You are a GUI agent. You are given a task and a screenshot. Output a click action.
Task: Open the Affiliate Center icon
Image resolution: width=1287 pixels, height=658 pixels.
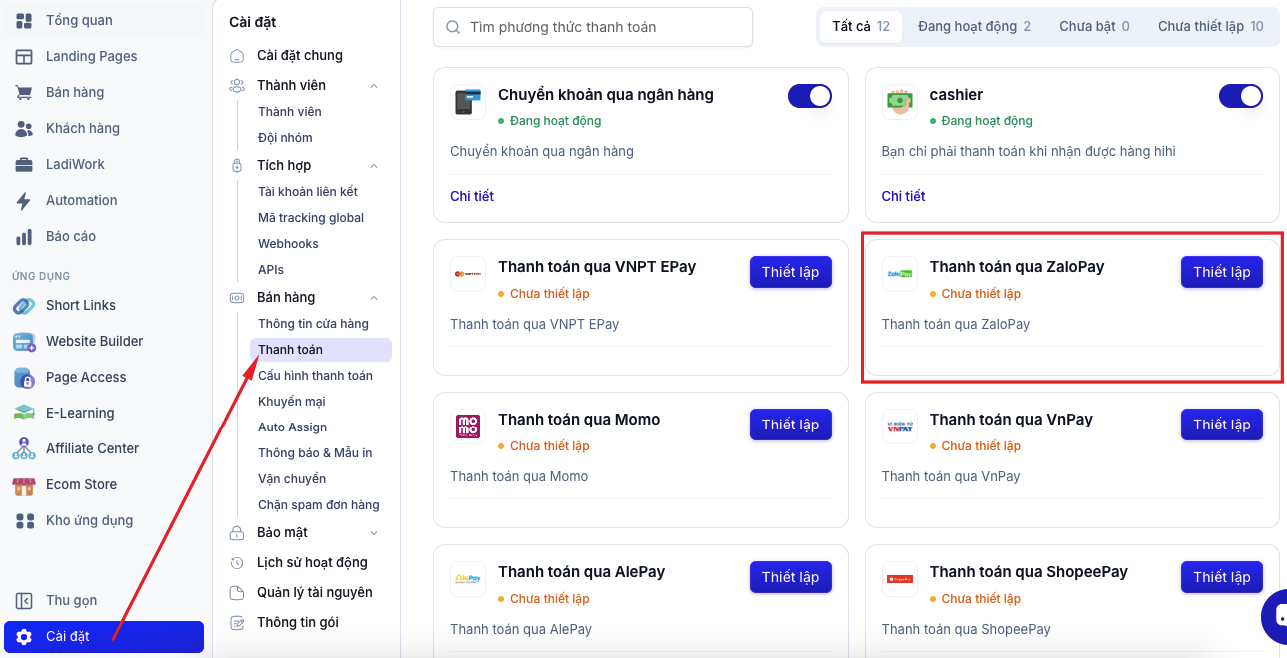(x=24, y=448)
